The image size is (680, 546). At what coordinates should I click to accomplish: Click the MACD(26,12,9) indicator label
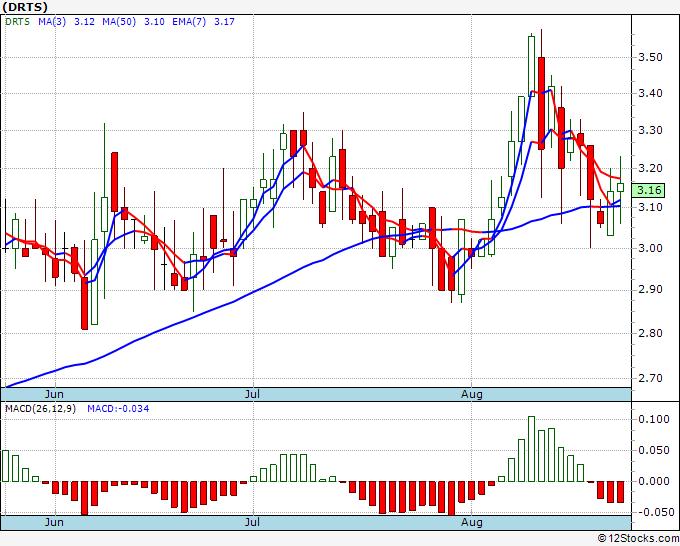click(x=40, y=409)
